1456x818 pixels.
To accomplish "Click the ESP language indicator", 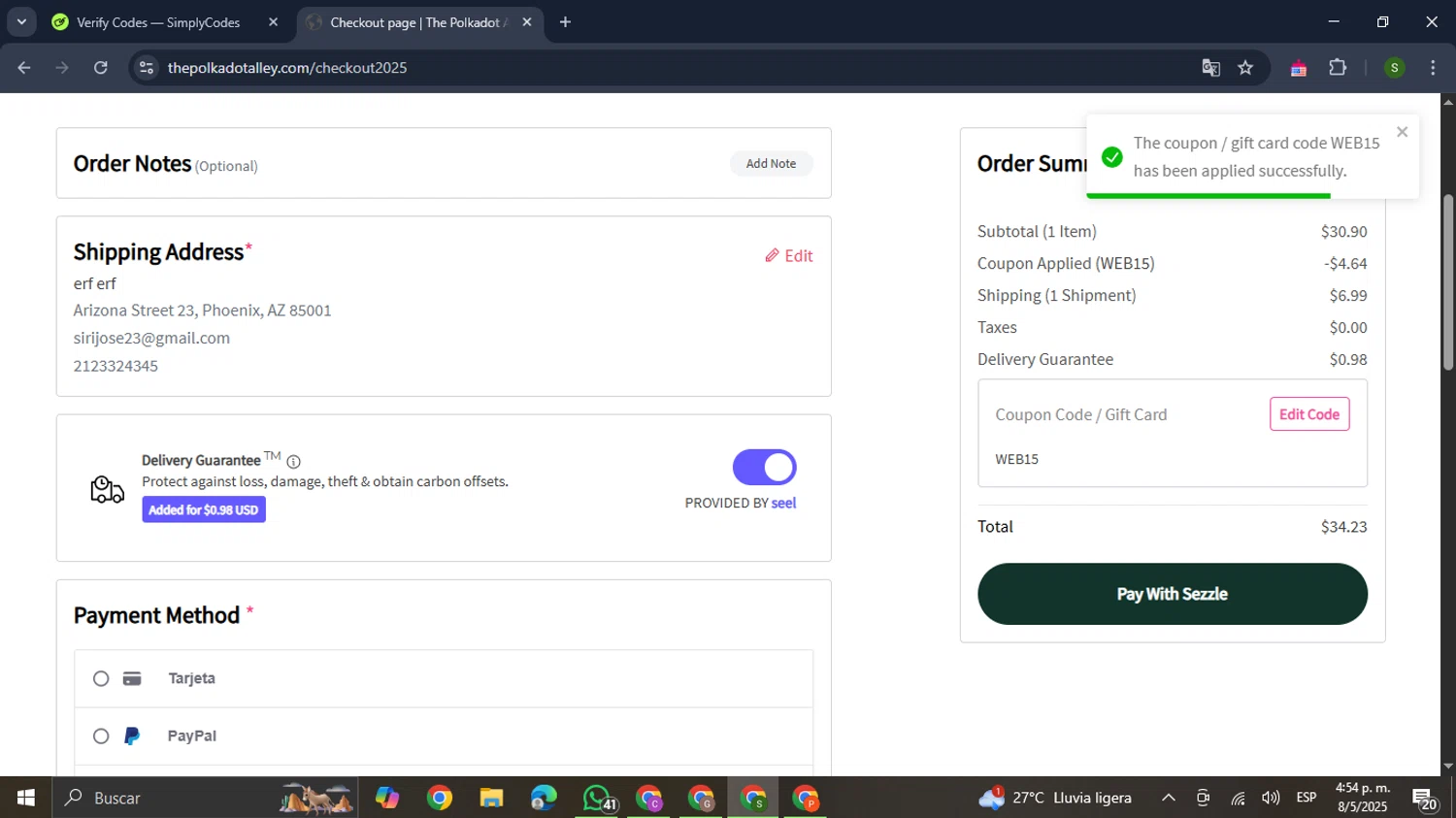I will coord(1307,798).
